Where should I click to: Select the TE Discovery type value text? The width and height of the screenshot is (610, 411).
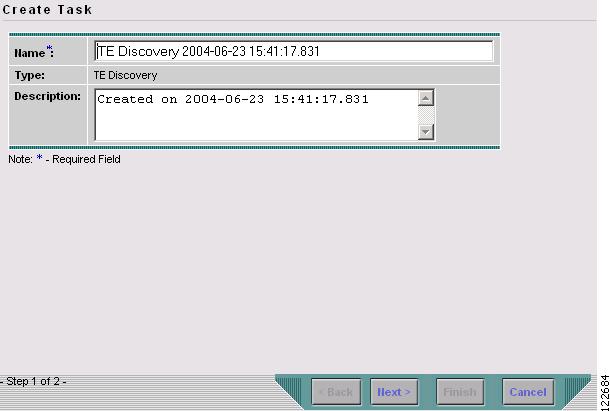pos(125,75)
